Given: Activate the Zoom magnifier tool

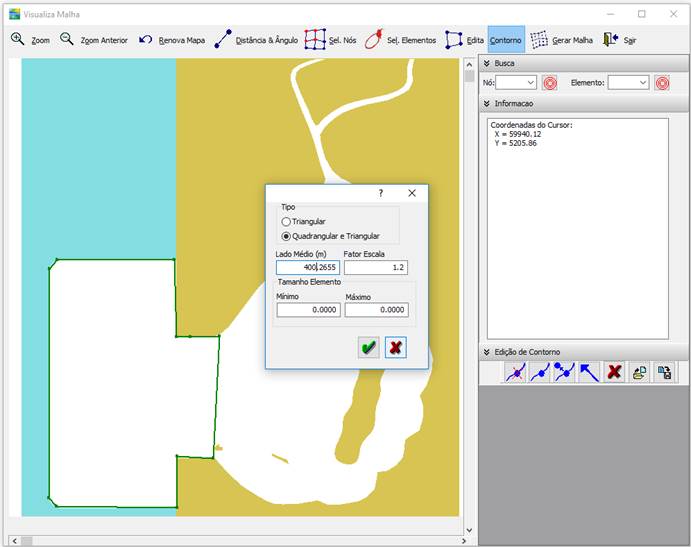Looking at the screenshot, I should [x=30, y=40].
